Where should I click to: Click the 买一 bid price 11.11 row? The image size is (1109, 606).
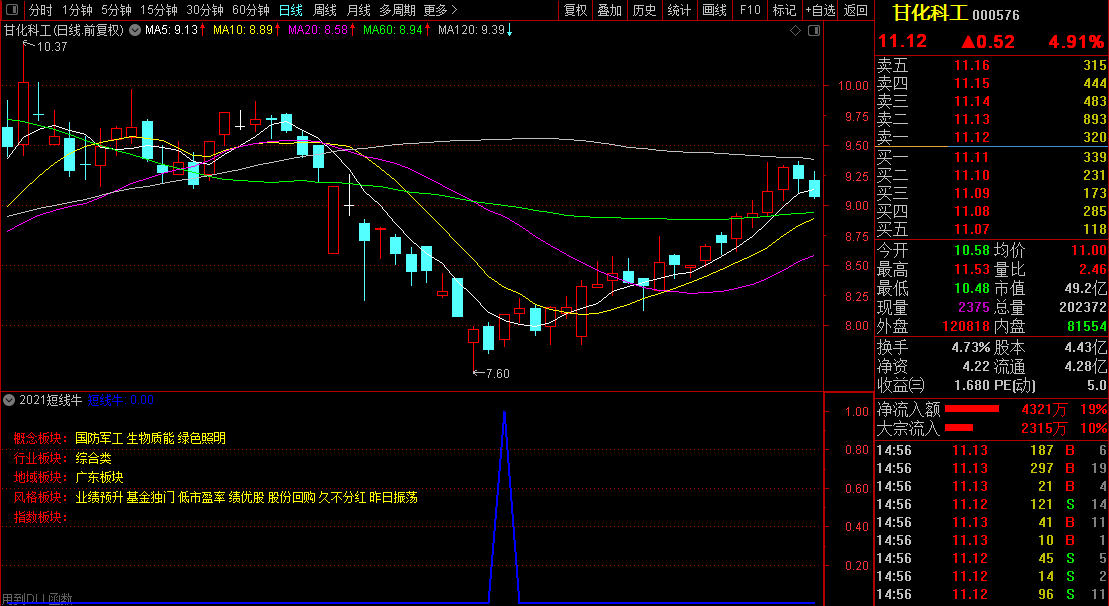tap(992, 157)
